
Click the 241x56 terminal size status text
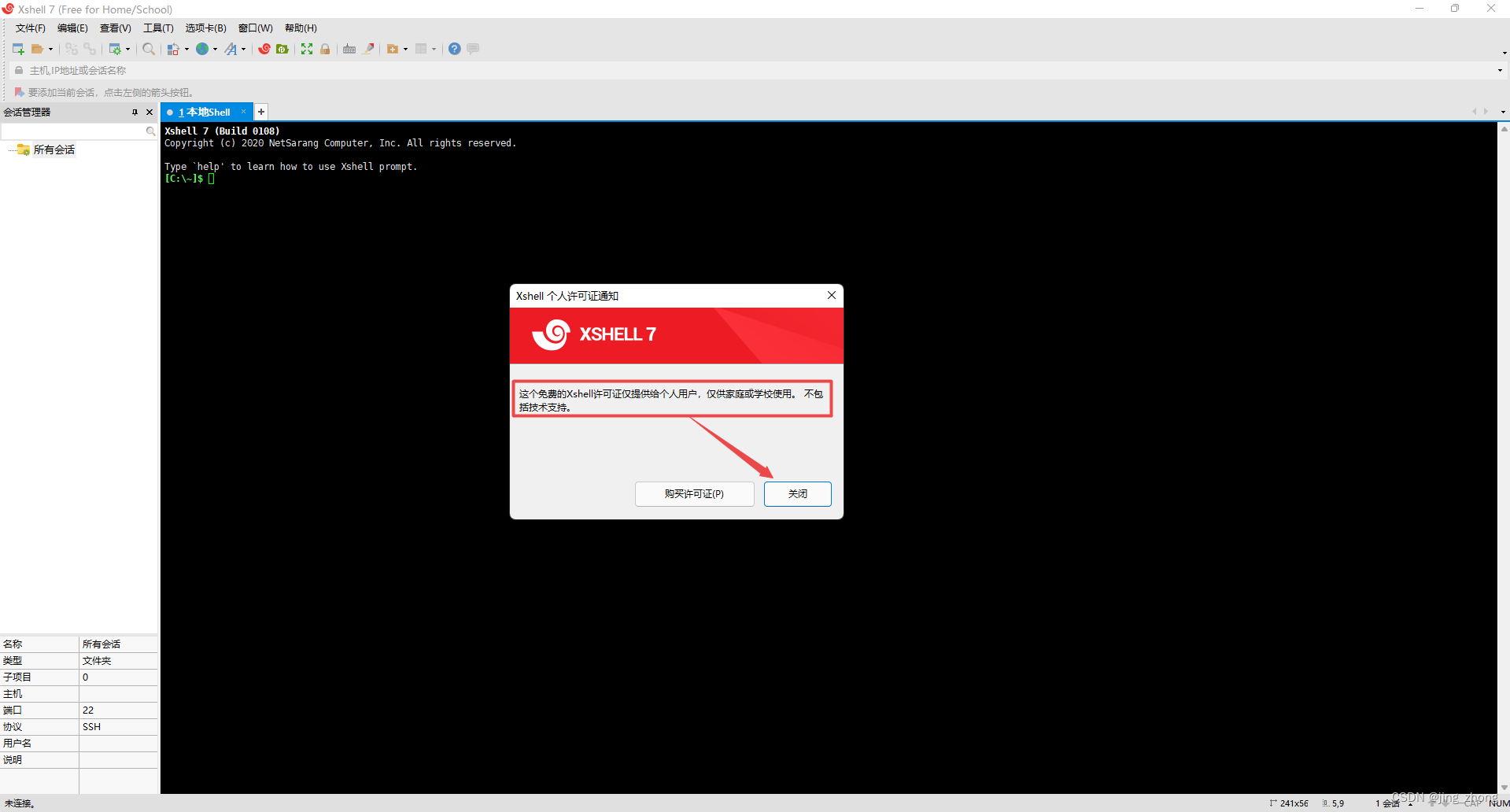(1294, 803)
